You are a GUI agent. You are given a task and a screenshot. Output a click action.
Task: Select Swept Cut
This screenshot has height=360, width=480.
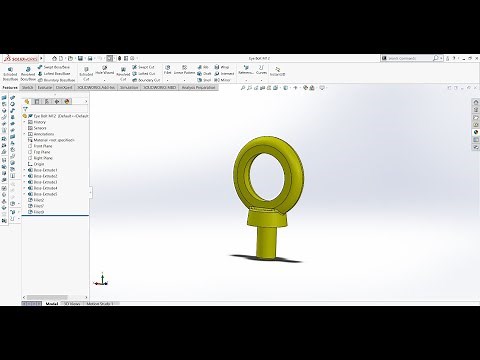point(143,67)
